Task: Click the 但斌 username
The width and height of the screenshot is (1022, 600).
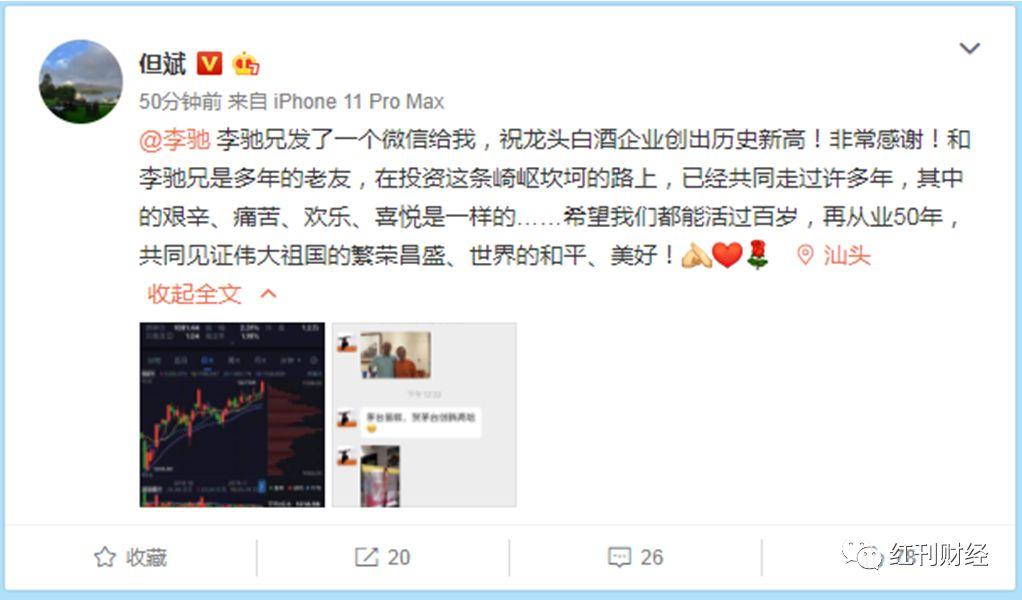Action: click(163, 63)
